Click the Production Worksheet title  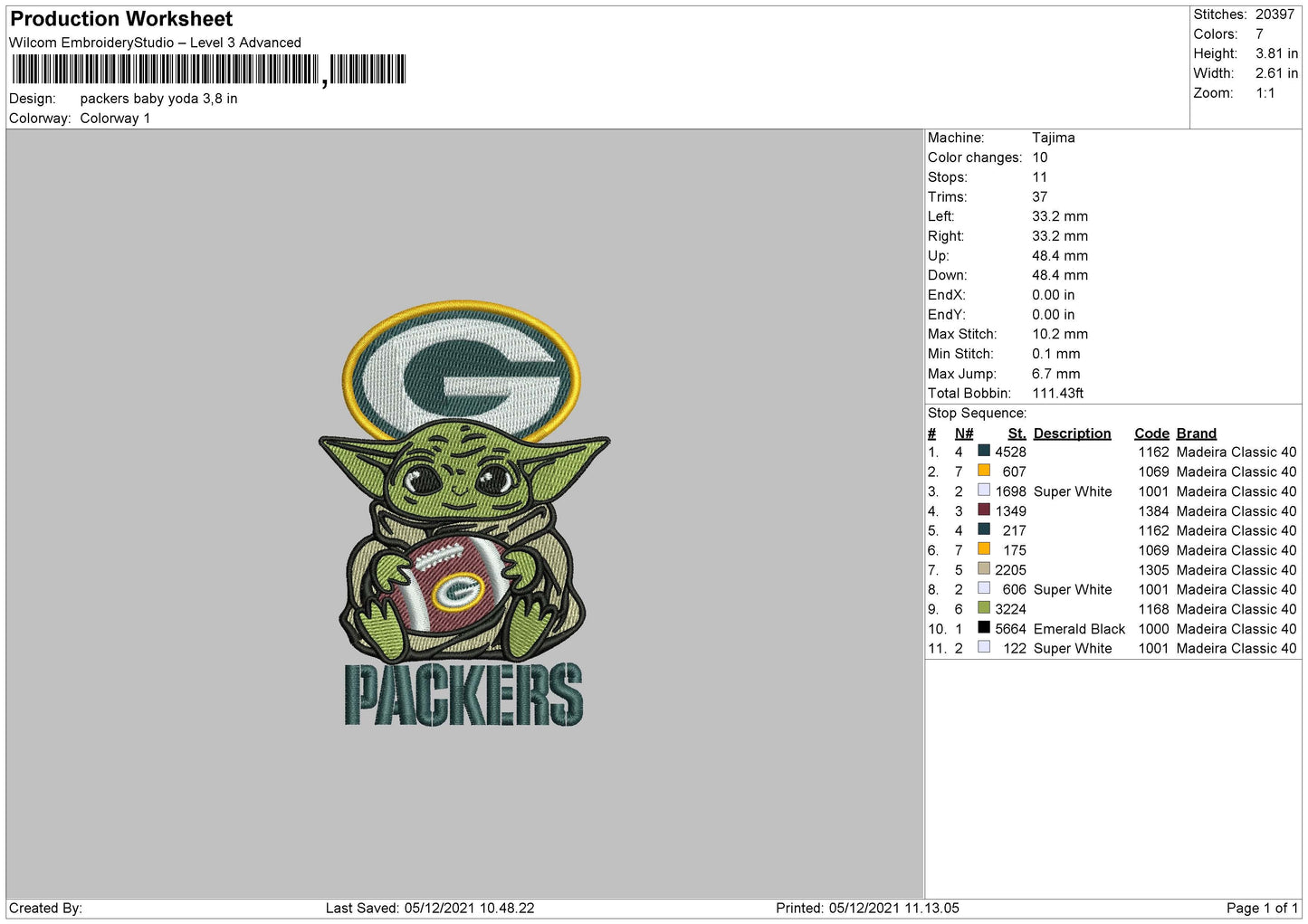click(121, 19)
